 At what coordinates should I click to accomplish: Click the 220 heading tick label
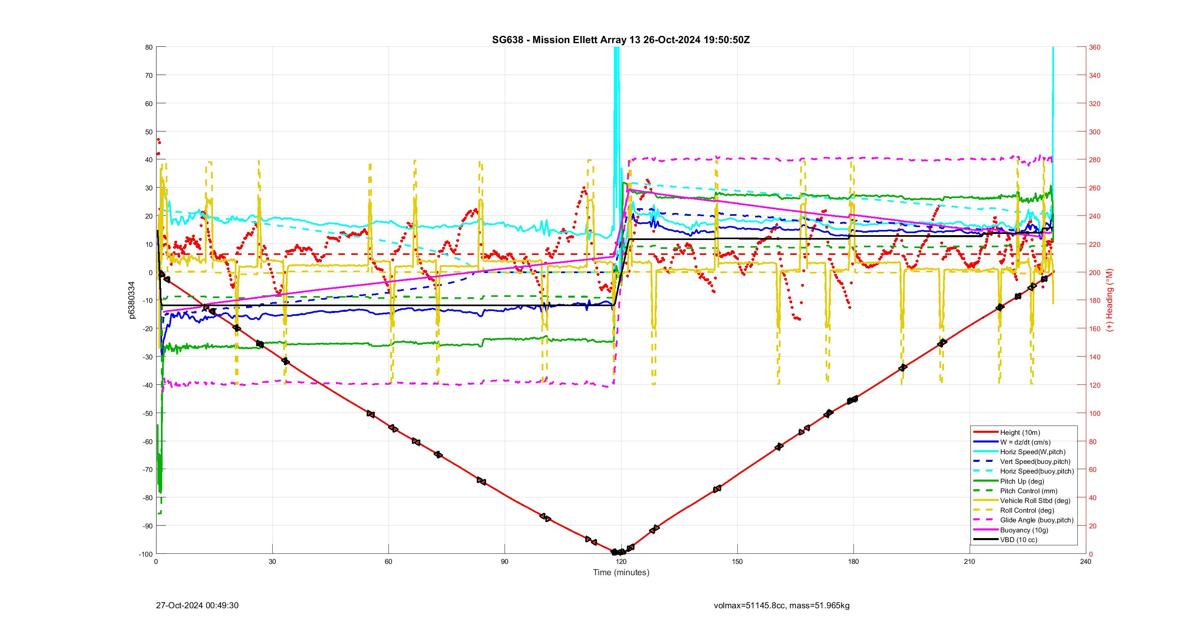(x=1095, y=244)
